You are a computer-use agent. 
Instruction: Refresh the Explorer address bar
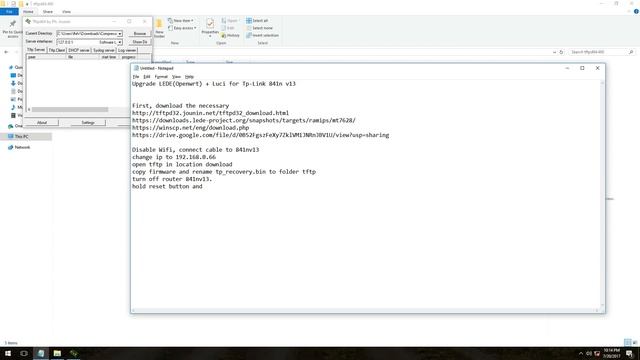(561, 52)
